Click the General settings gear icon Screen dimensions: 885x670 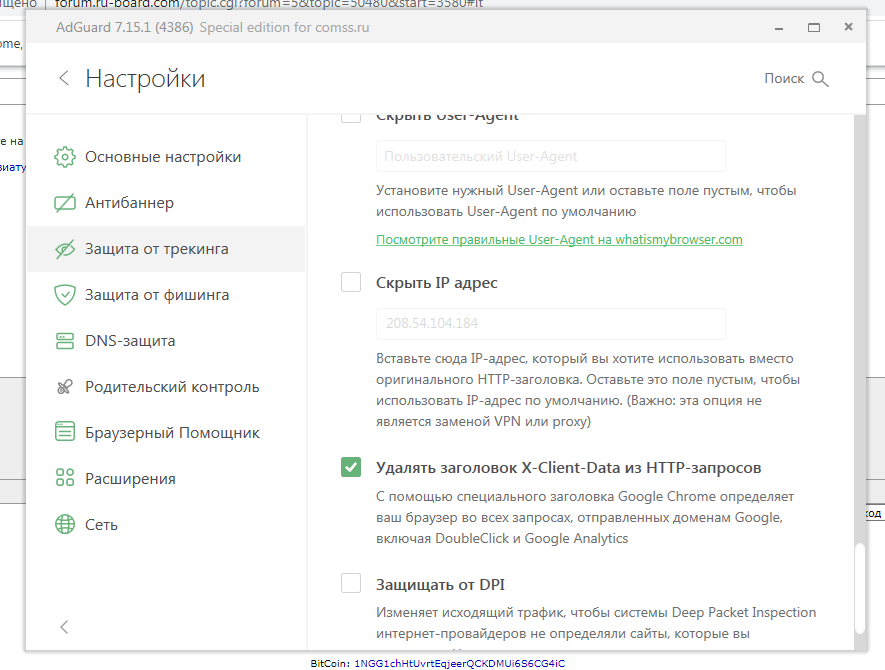(x=64, y=157)
